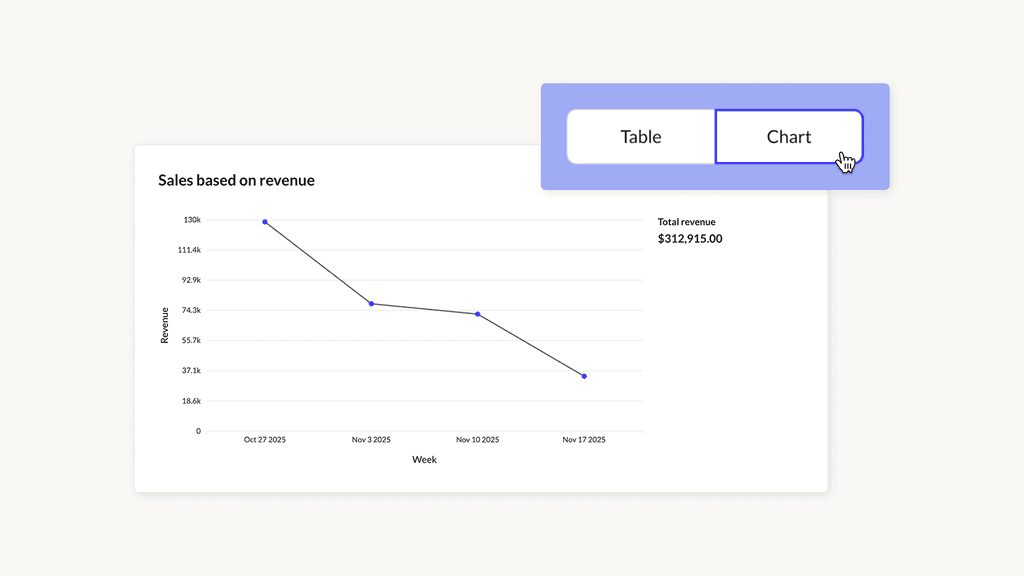Click the Nov 17 2025 data point

coord(584,376)
